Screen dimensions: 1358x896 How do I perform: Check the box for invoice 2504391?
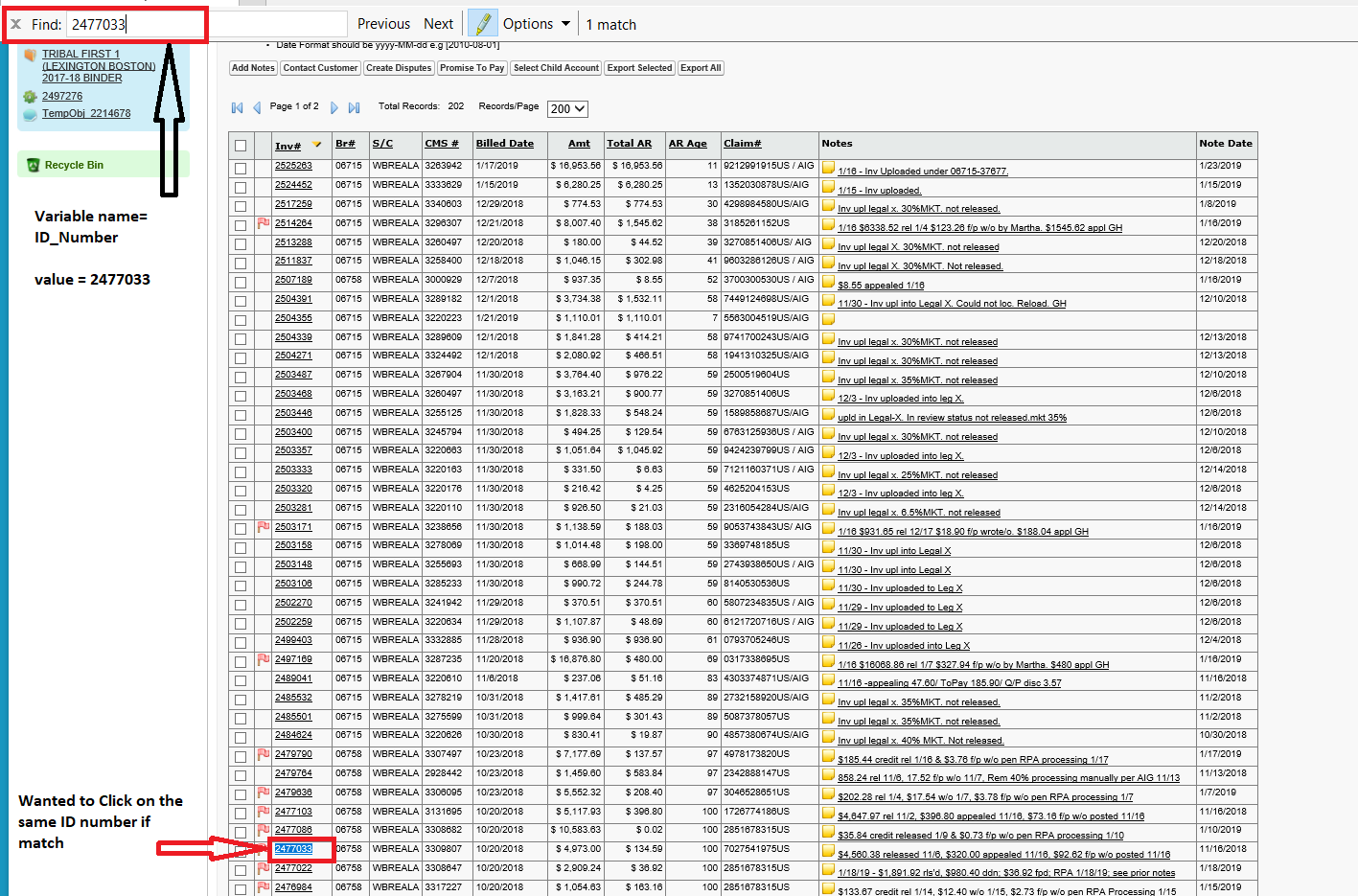pyautogui.click(x=241, y=301)
